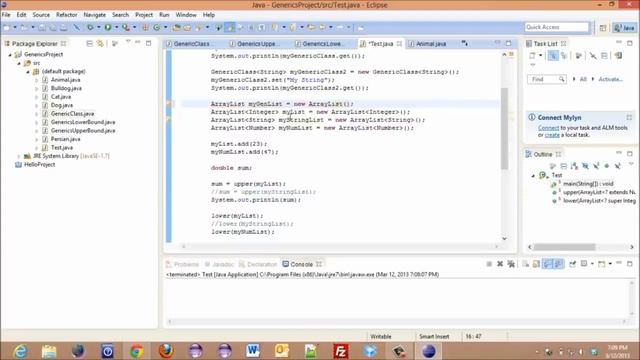Open FileZilla from the taskbar
The width and height of the screenshot is (640, 360).
340,351
